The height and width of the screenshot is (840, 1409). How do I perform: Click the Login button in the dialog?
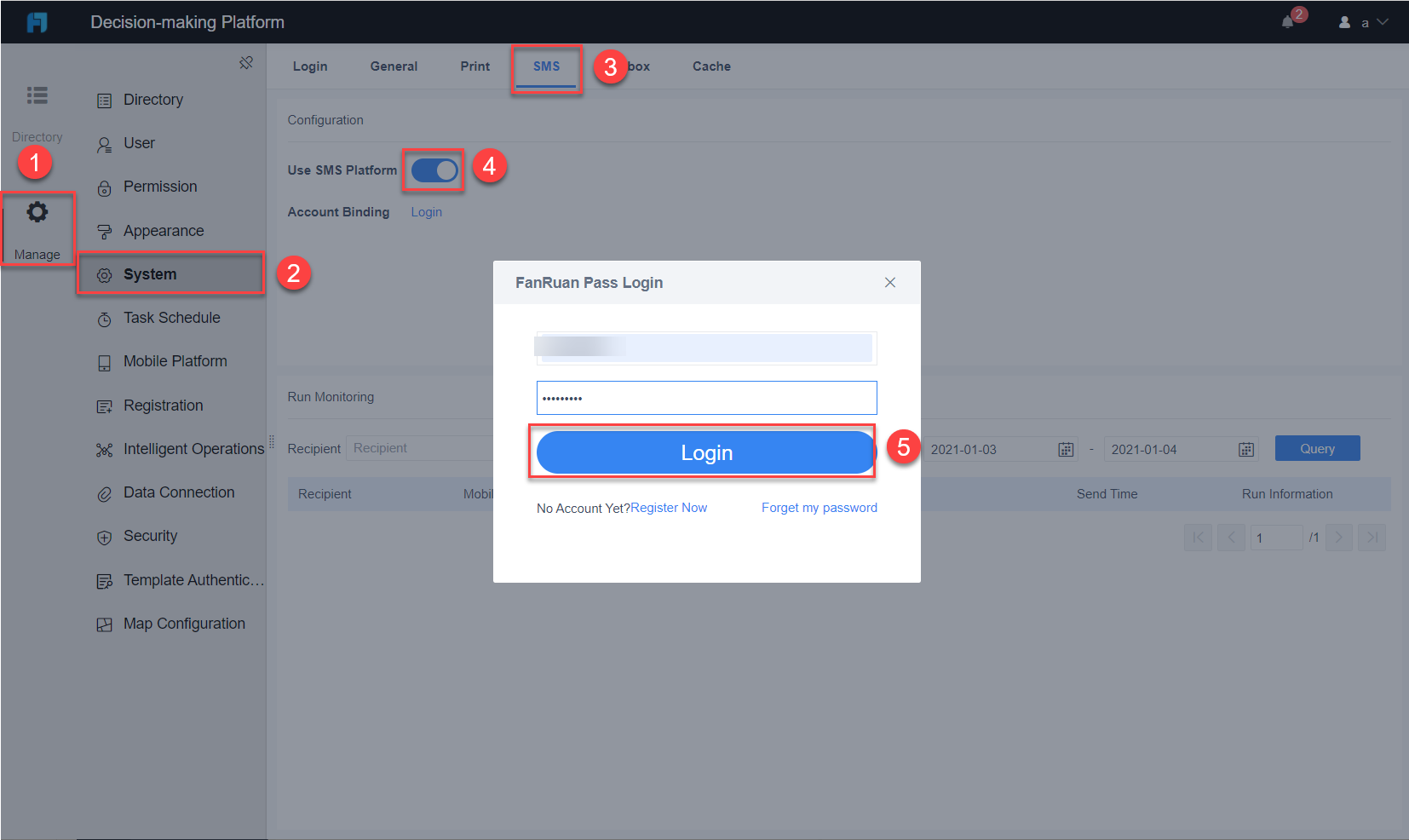tap(705, 452)
